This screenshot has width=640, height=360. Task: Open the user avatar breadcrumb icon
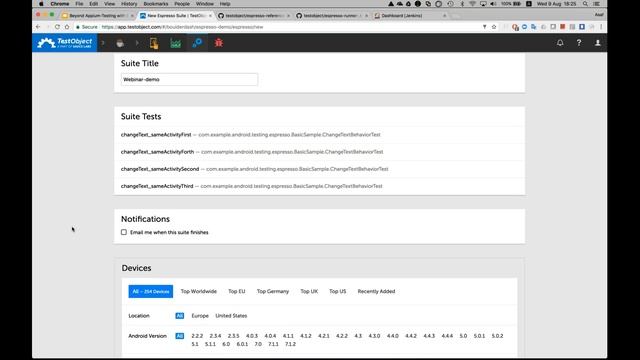coord(120,43)
